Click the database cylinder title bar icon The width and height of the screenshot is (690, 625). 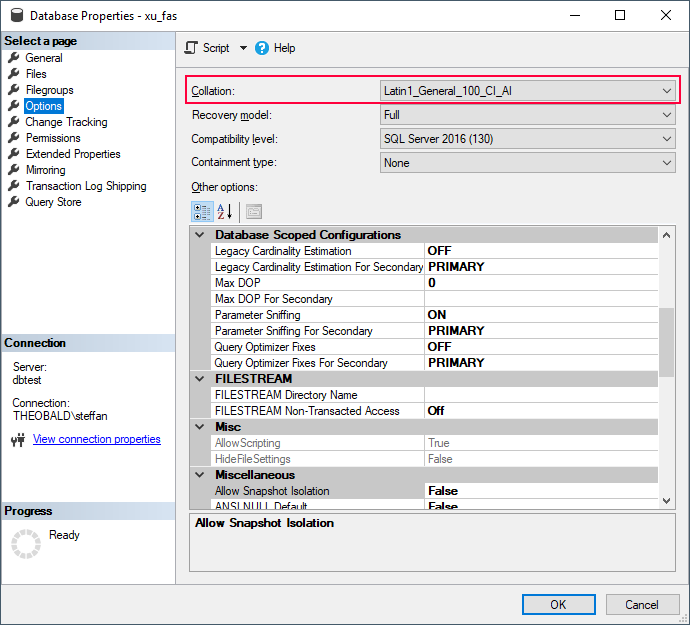click(17, 15)
